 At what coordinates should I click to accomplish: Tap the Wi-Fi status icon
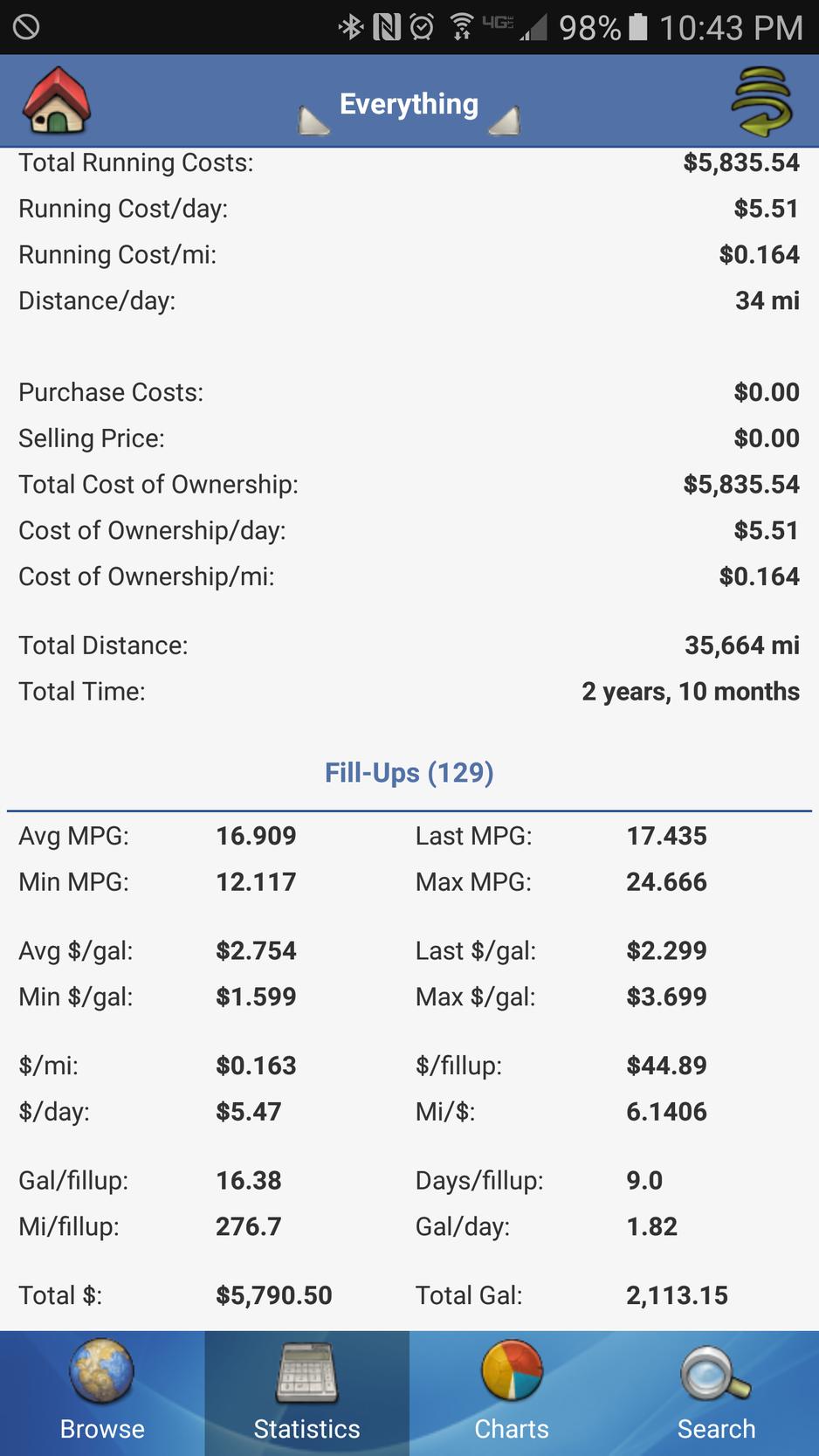pos(461,28)
